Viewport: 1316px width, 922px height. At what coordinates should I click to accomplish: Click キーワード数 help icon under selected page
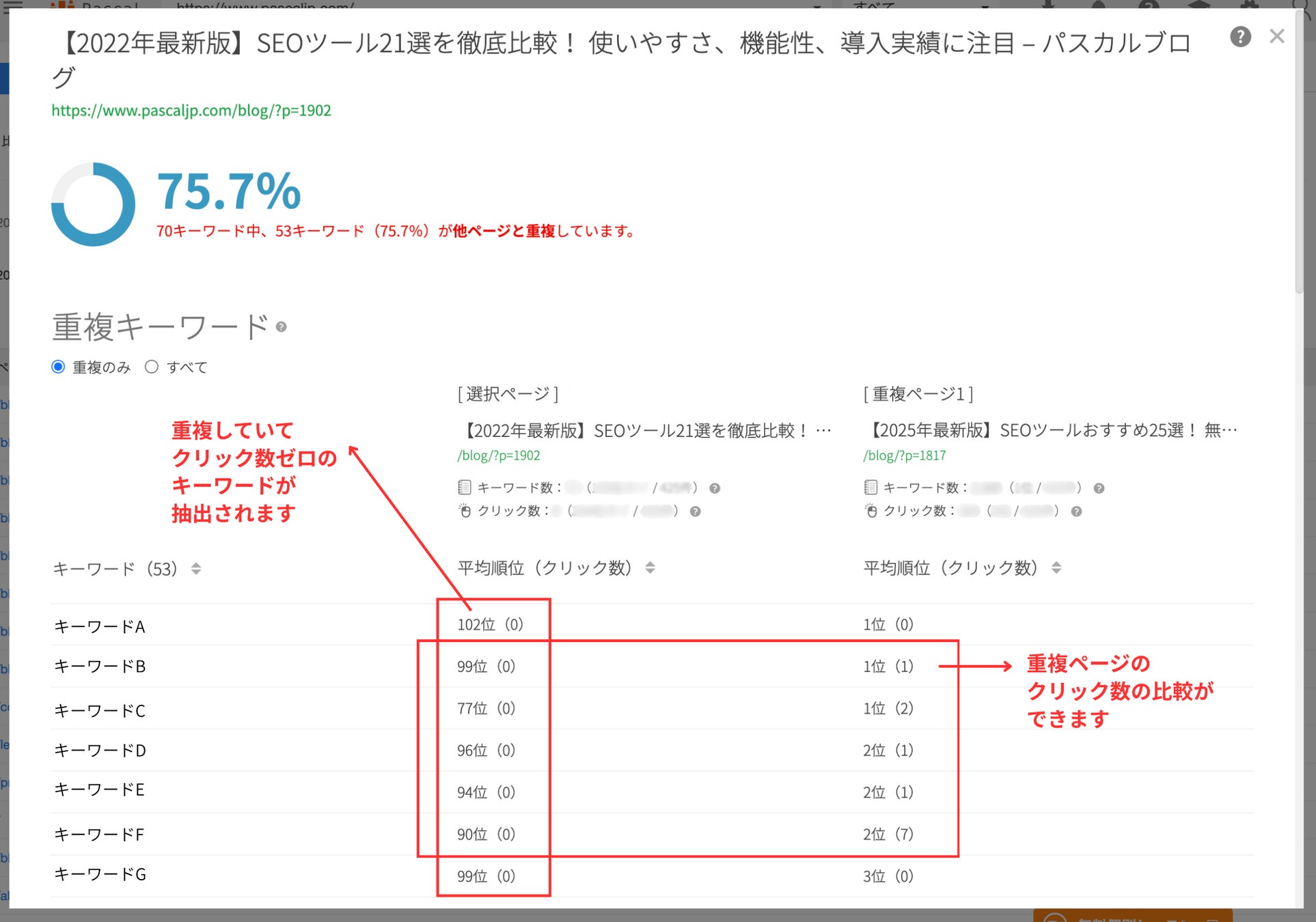pos(715,488)
